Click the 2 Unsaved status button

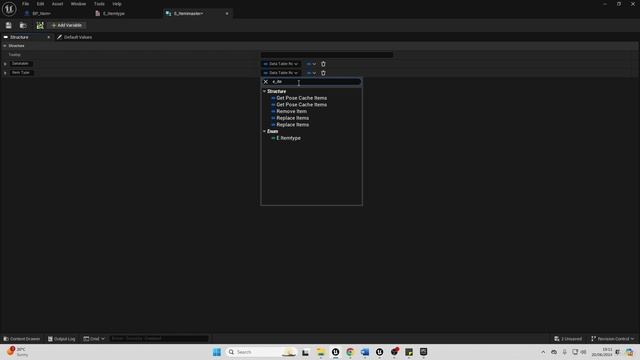pyautogui.click(x=568, y=339)
